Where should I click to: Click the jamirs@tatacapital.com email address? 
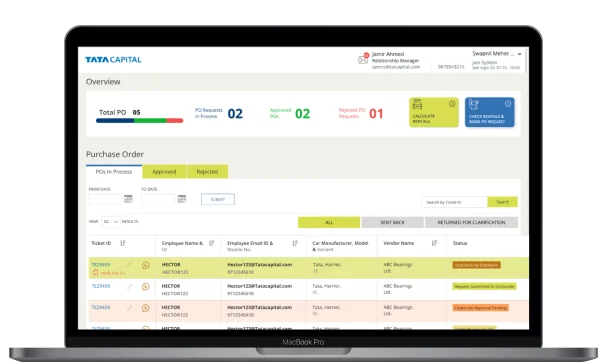396,67
